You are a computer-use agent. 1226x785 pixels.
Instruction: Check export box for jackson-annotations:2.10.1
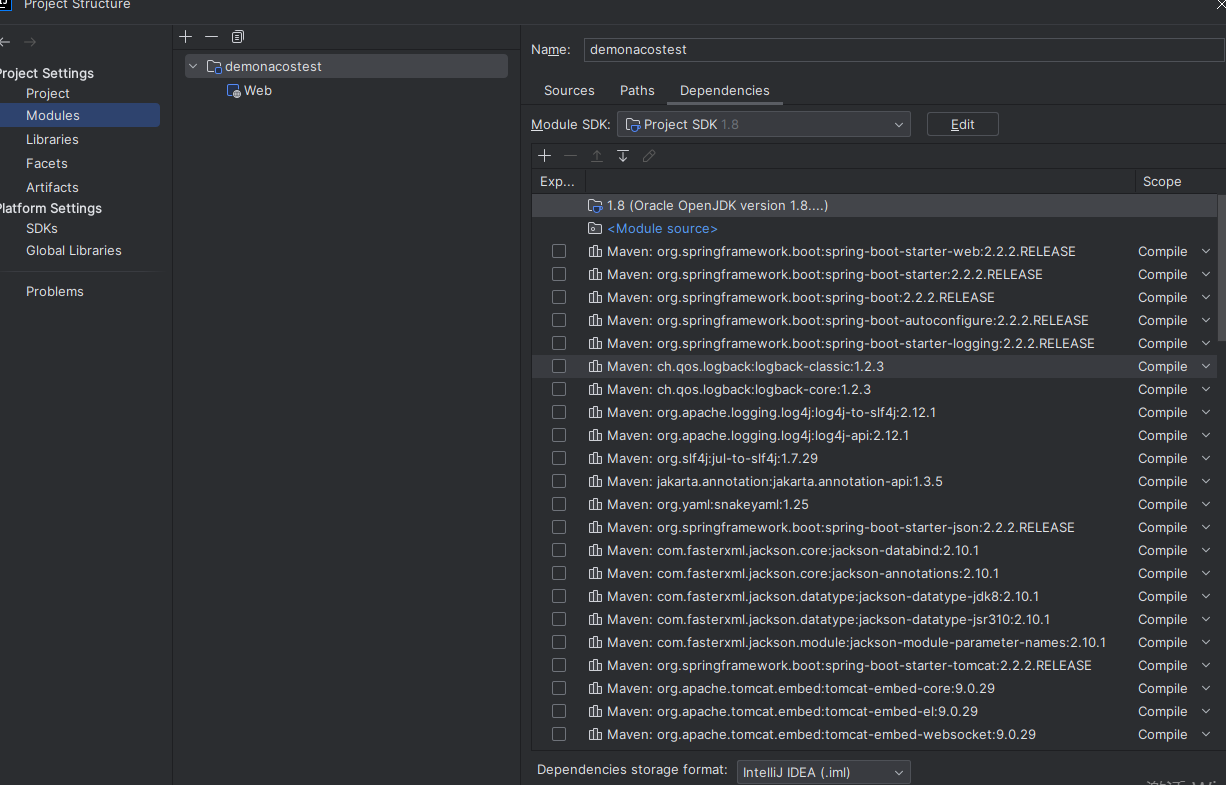[x=559, y=573]
